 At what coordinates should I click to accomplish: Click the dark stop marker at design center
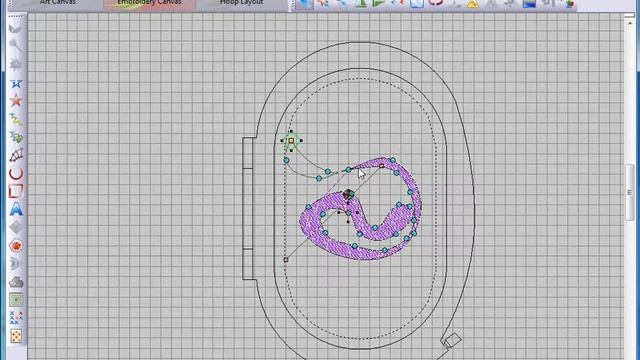[x=348, y=195]
